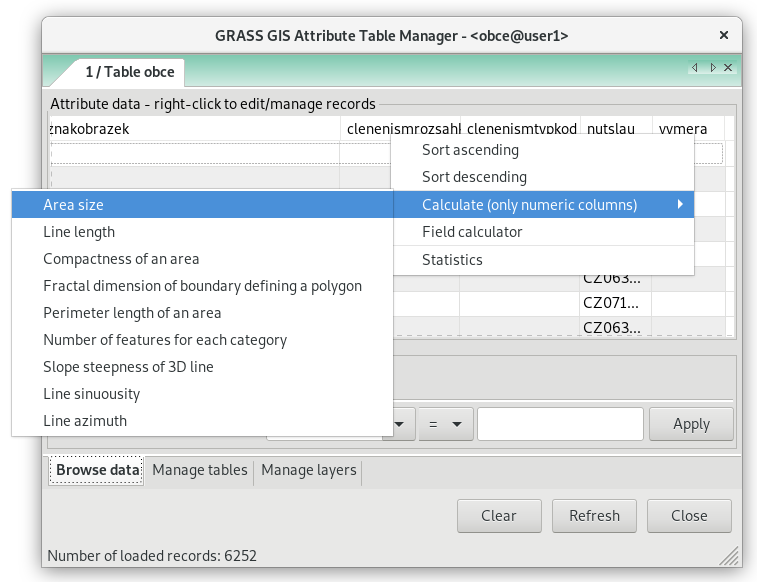Refresh the attribute table
Image resolution: width=757 pixels, height=582 pixels.
[x=594, y=516]
